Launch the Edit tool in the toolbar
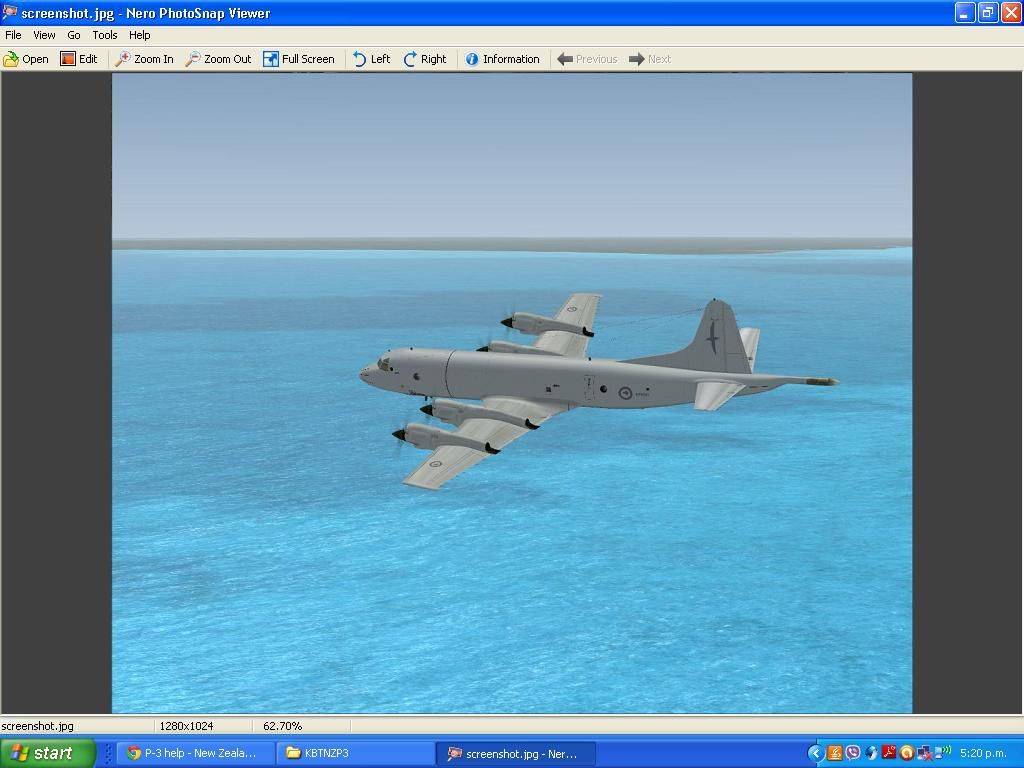 79,59
